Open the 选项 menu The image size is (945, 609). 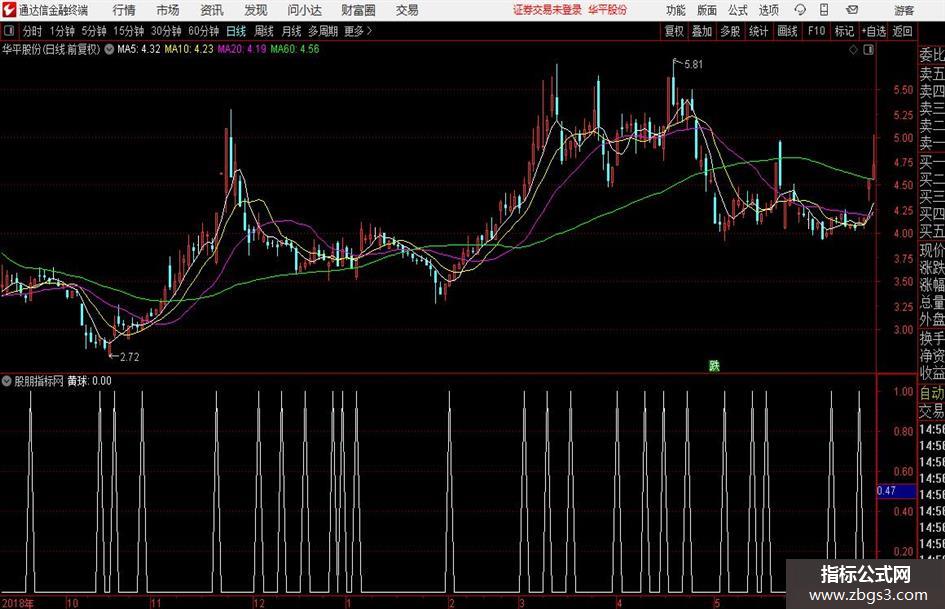pyautogui.click(x=768, y=10)
